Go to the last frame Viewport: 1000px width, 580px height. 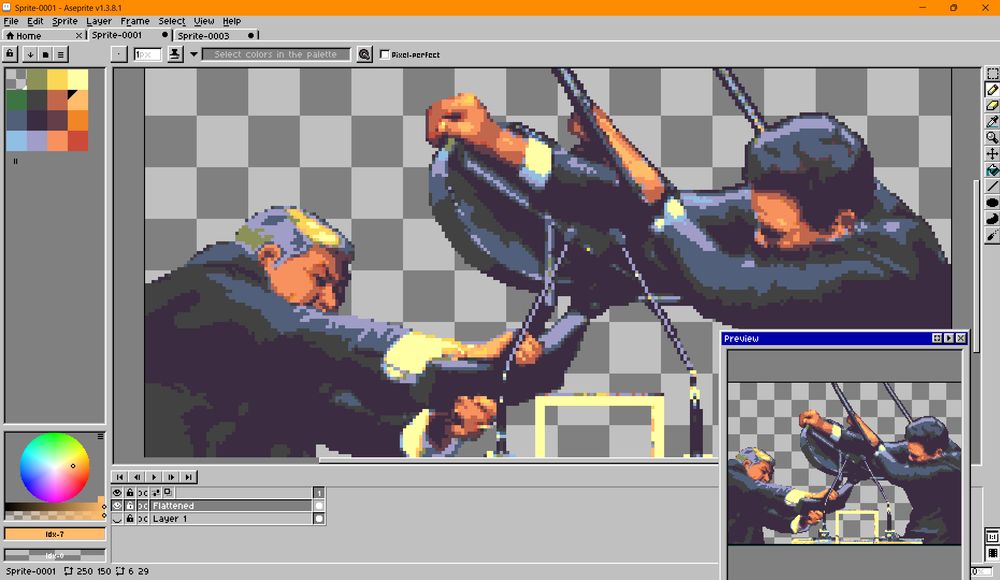point(189,477)
